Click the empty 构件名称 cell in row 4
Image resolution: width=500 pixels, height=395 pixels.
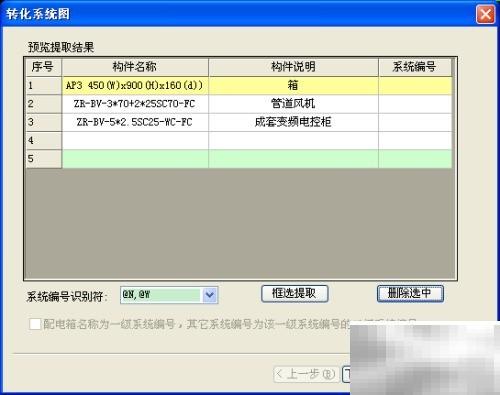[x=135, y=141]
